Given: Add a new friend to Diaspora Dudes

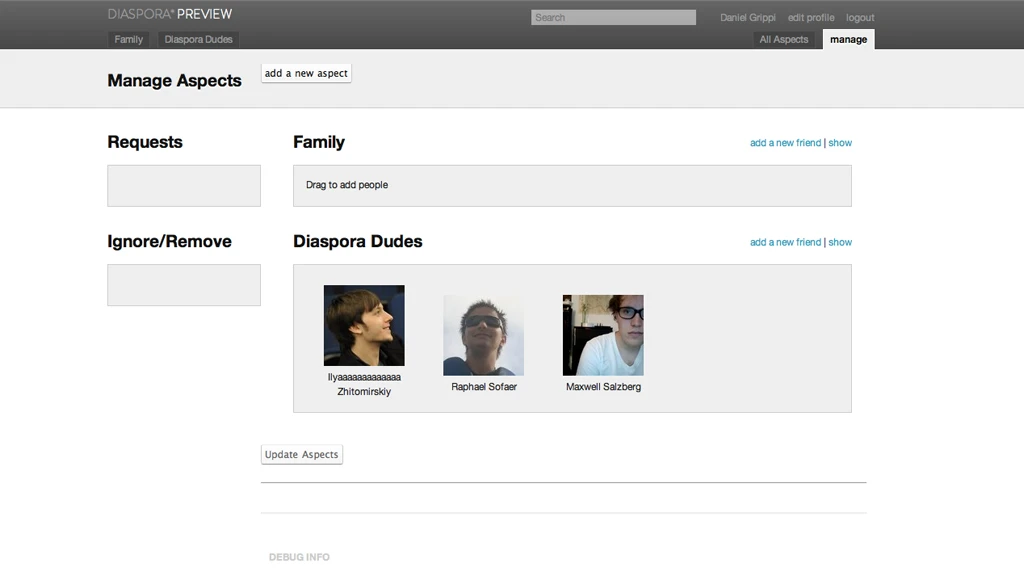Looking at the screenshot, I should pyautogui.click(x=785, y=242).
